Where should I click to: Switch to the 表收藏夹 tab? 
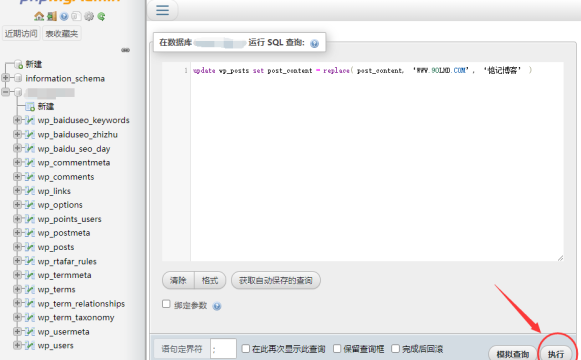(x=62, y=33)
